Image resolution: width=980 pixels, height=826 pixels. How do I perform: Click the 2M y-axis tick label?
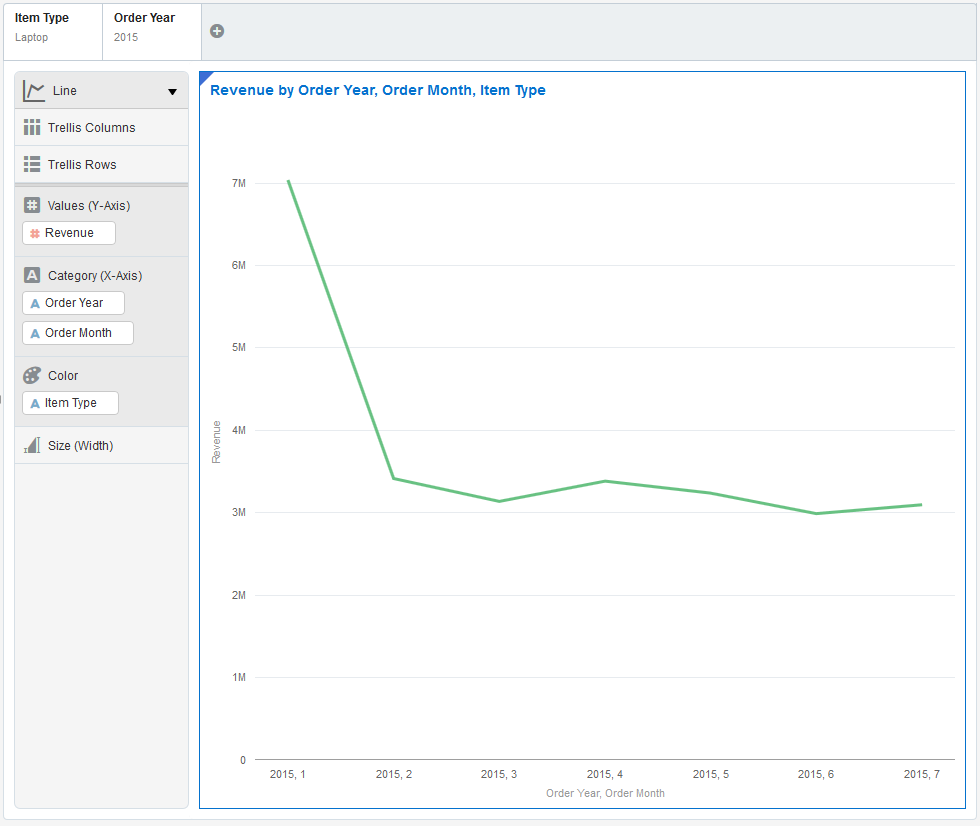coord(239,595)
